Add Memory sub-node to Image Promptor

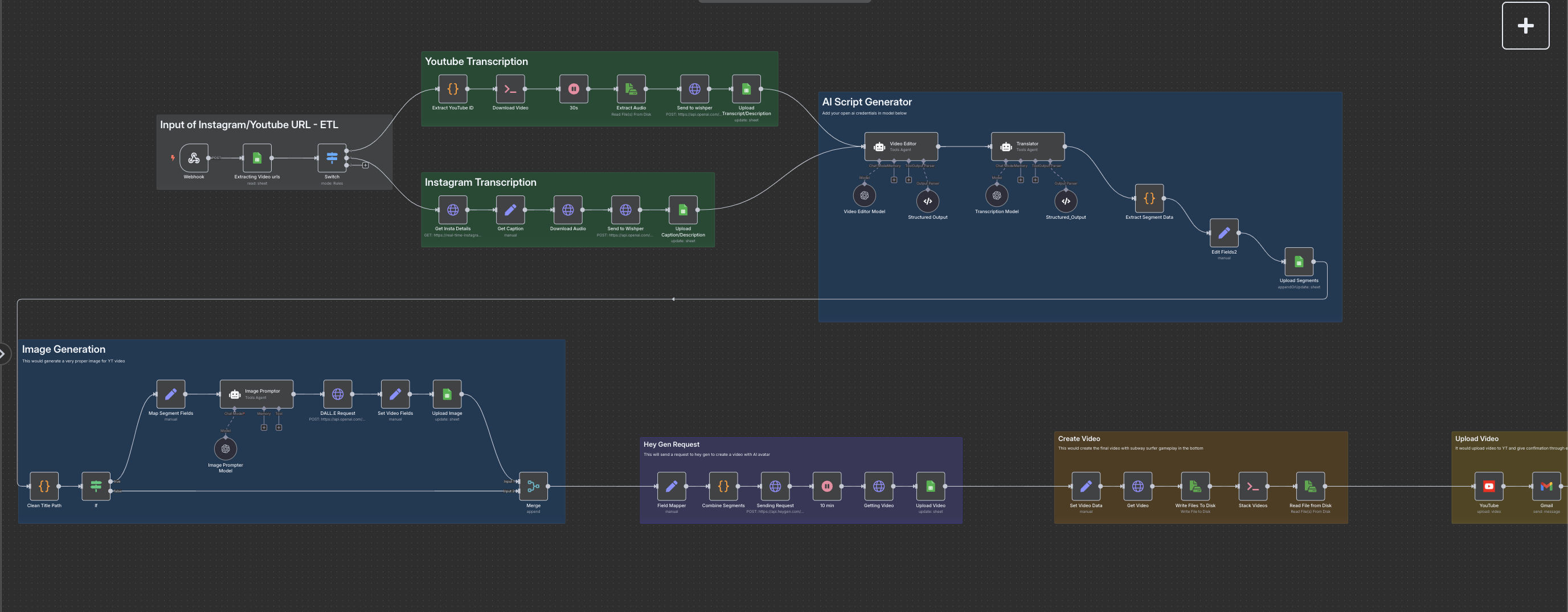click(x=264, y=427)
